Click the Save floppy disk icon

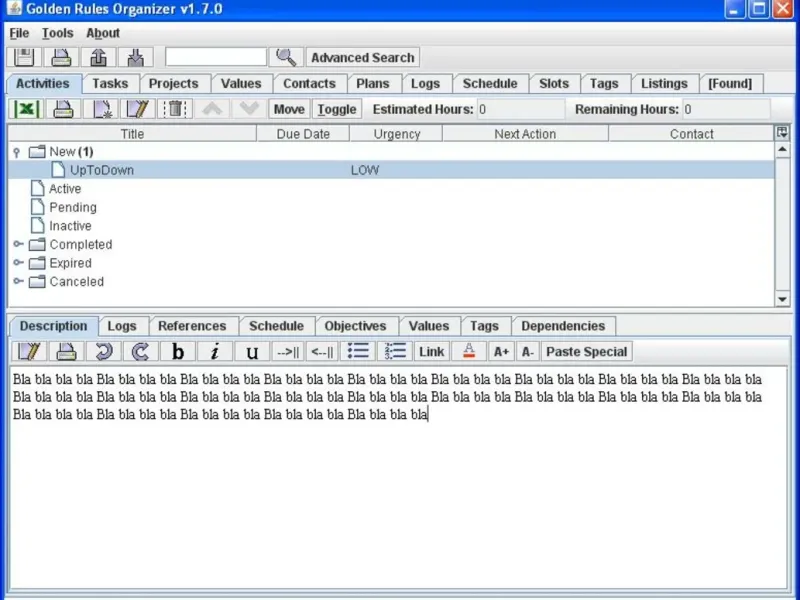[x=24, y=57]
